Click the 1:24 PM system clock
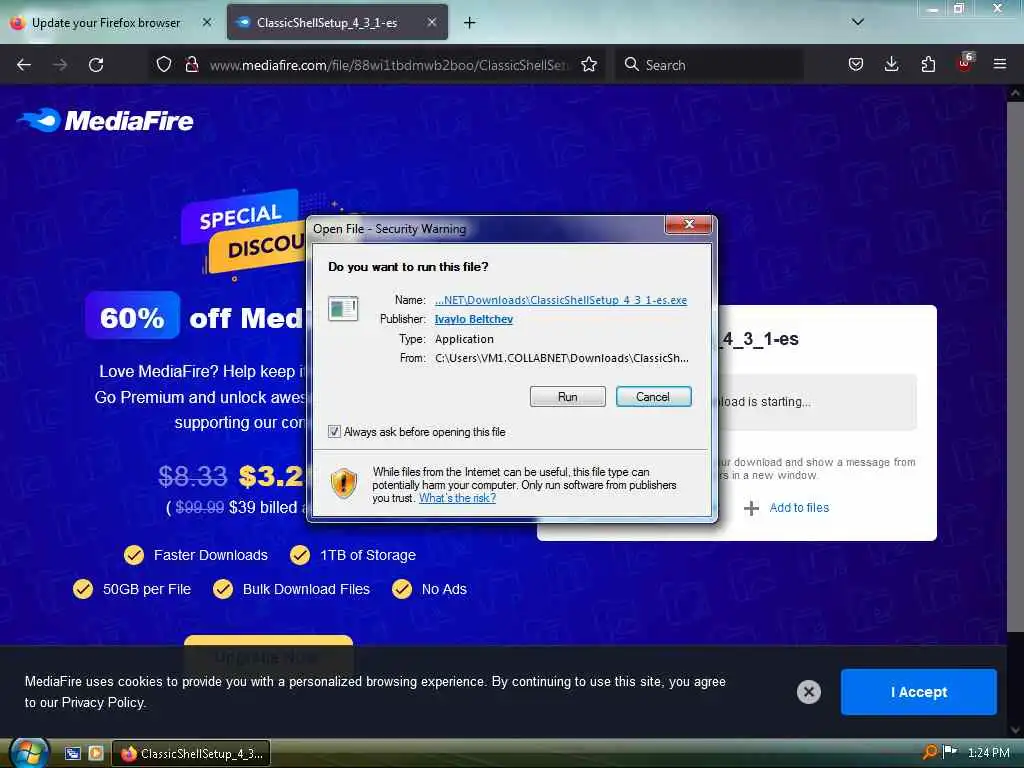Image resolution: width=1024 pixels, height=768 pixels. click(x=989, y=753)
